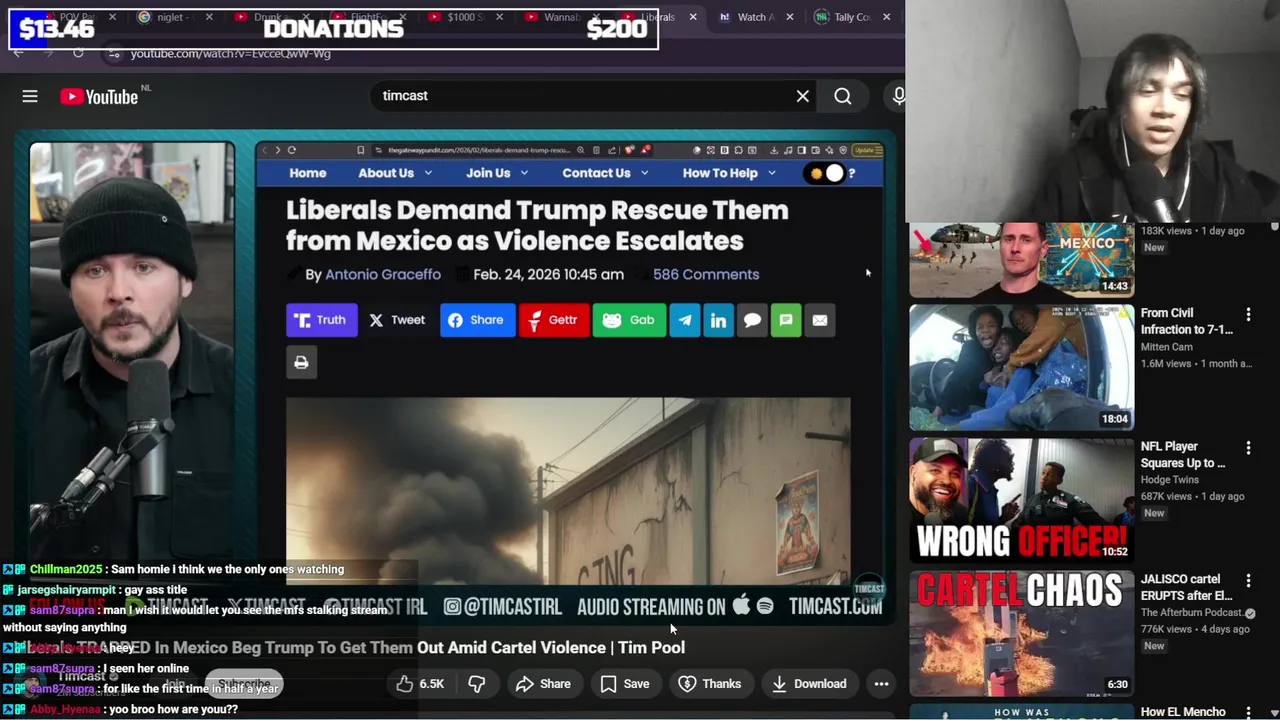This screenshot has height=720, width=1280.
Task: Open the YouTube guide hamburger menu
Action: (30, 96)
